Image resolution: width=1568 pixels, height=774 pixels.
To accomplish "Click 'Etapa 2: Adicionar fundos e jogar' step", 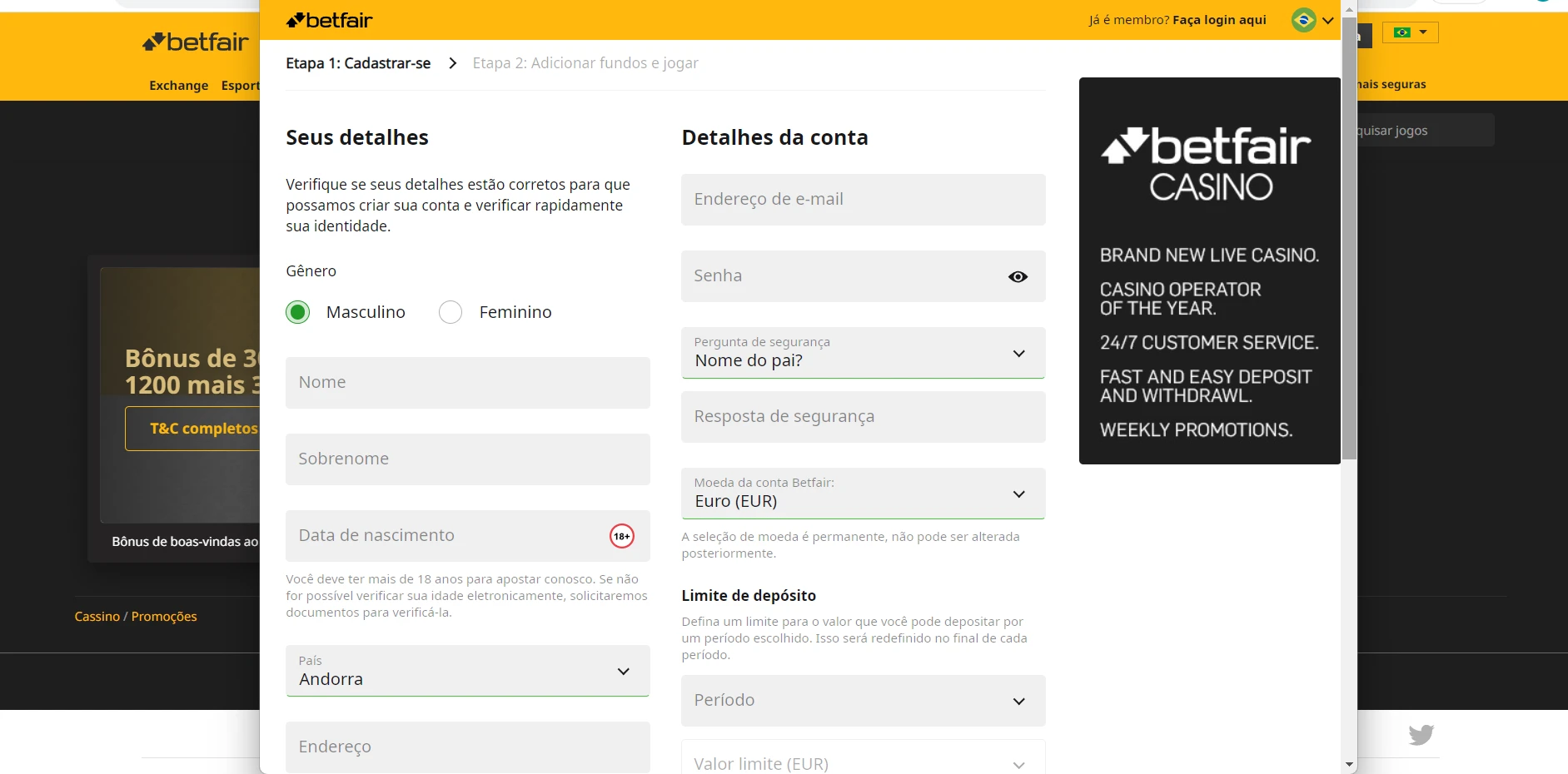I will pos(585,63).
